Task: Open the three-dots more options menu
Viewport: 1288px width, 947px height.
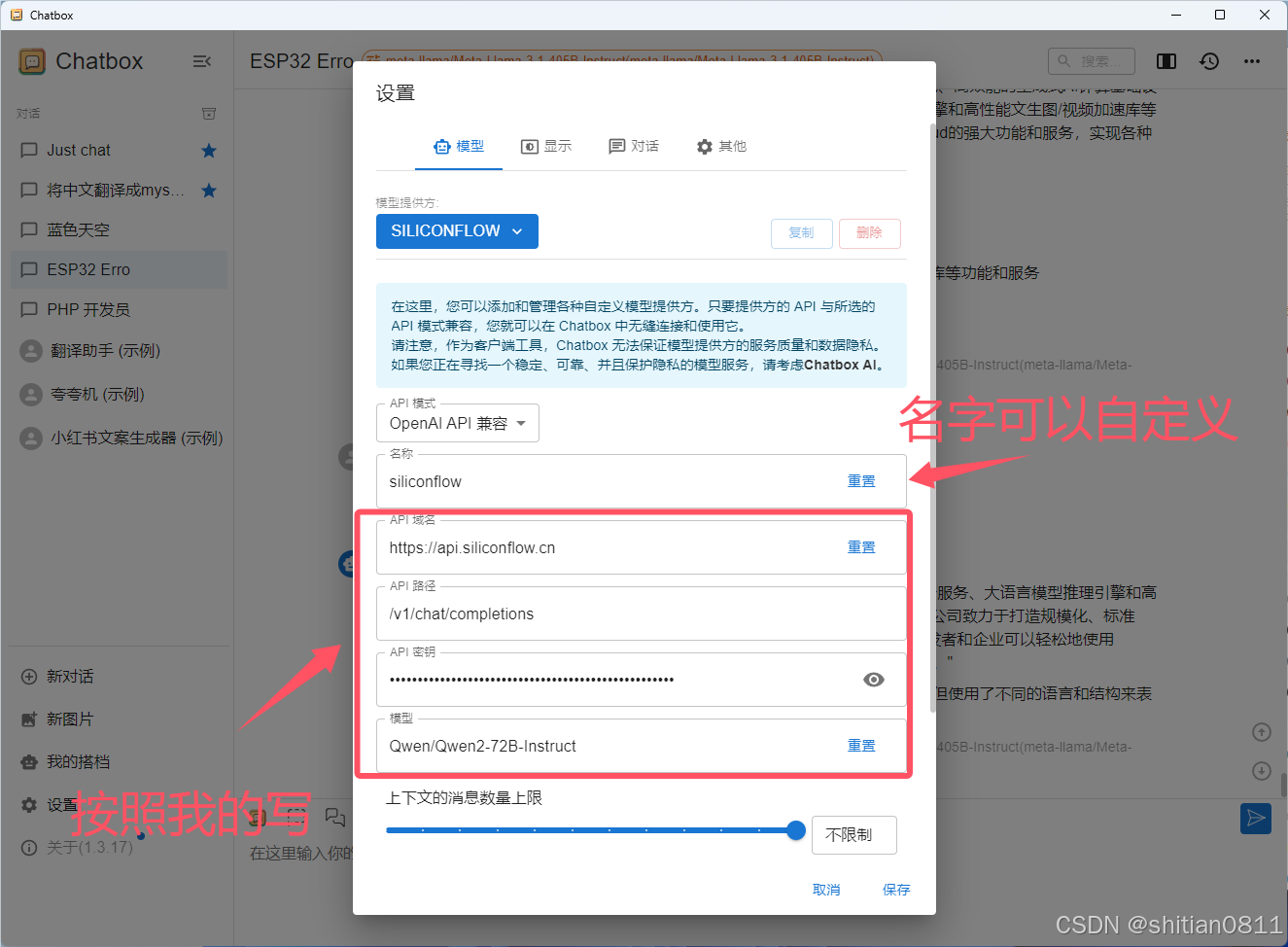Action: pyautogui.click(x=1252, y=61)
